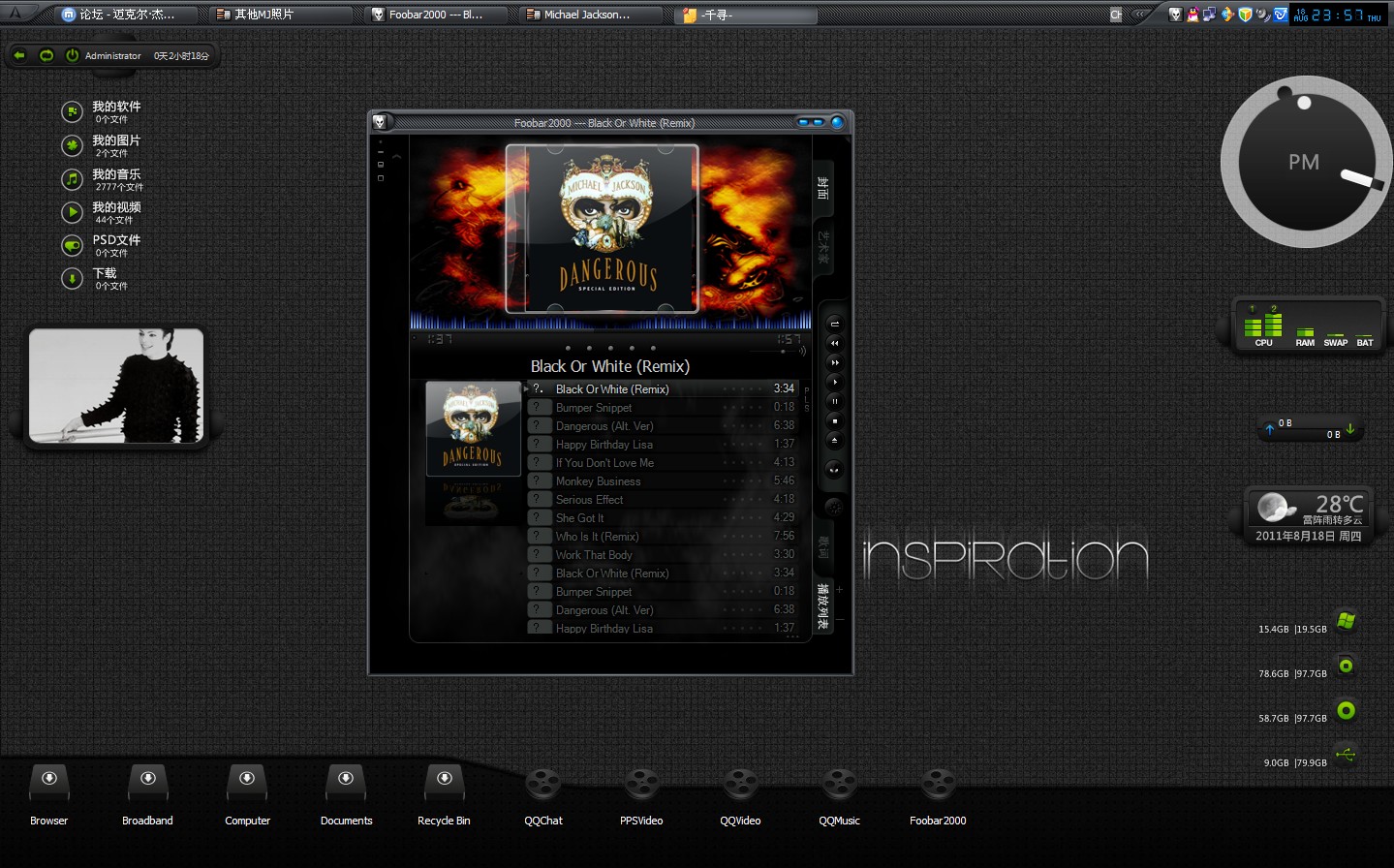Click the weather widget showing 28℃
Viewport: 1394px width, 868px height.
coord(1309,516)
